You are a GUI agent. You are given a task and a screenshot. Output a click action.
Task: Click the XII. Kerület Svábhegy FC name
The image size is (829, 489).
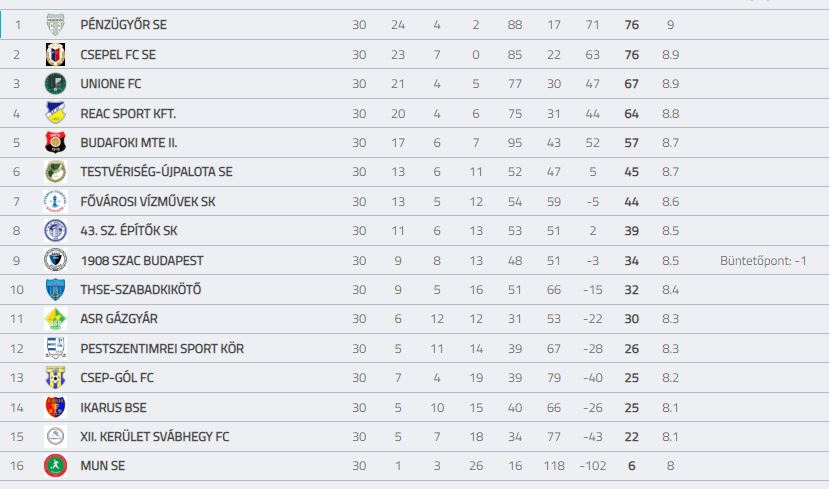click(x=154, y=437)
